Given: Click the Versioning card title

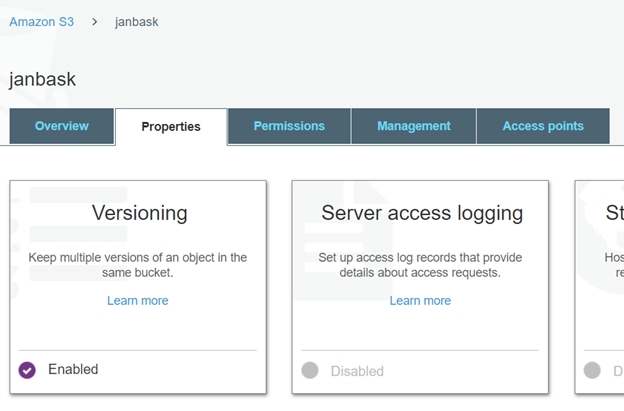Looking at the screenshot, I should 139,213.
